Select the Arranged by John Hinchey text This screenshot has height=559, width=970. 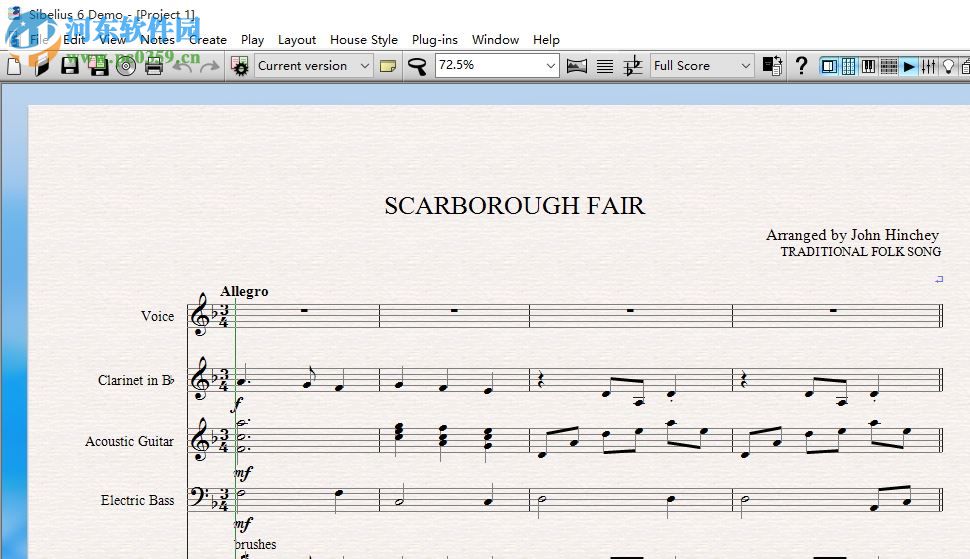(x=852, y=235)
